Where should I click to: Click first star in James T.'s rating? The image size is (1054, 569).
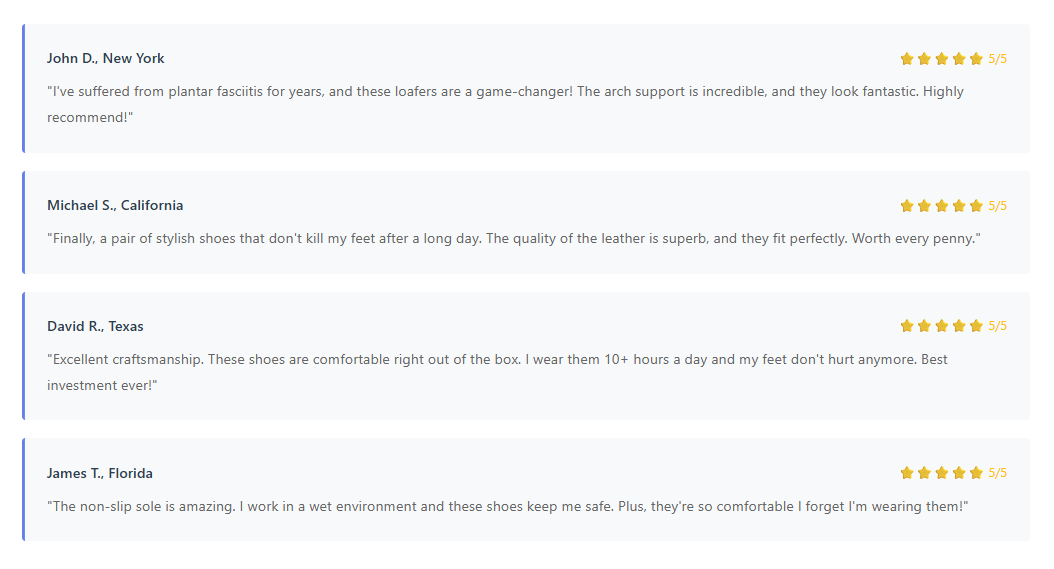(x=907, y=473)
